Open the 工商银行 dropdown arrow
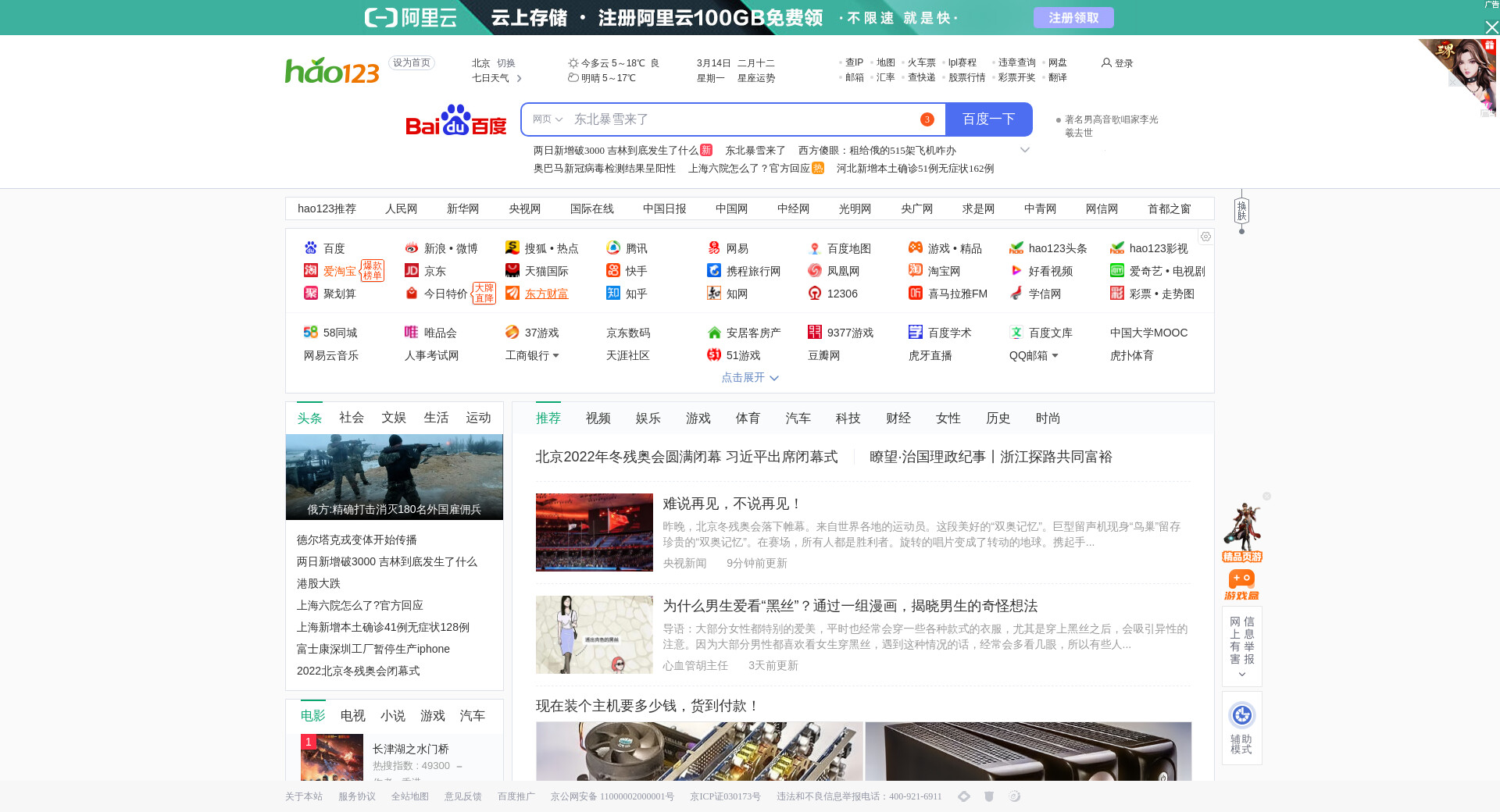Screen dimensions: 1500x812 pos(555,356)
